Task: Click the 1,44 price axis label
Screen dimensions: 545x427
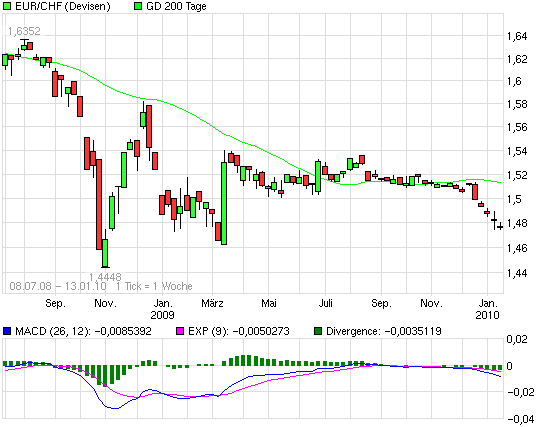Action: pyautogui.click(x=517, y=273)
